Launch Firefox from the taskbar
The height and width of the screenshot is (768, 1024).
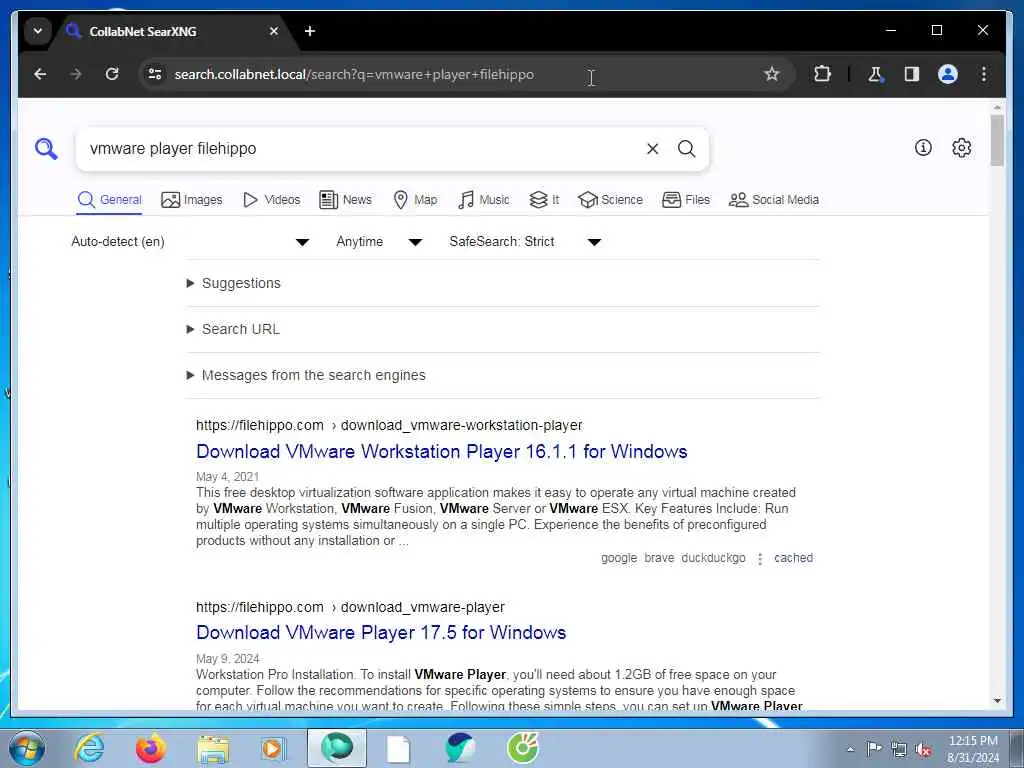coord(150,748)
